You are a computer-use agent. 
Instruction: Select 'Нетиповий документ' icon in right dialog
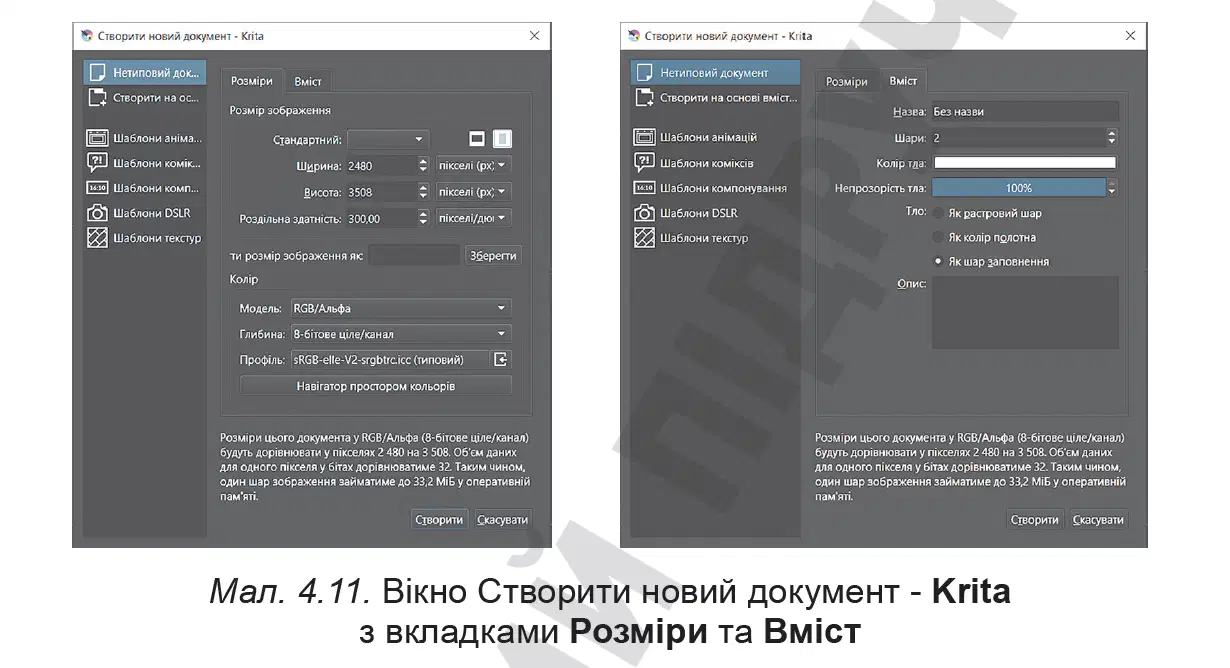coord(645,72)
